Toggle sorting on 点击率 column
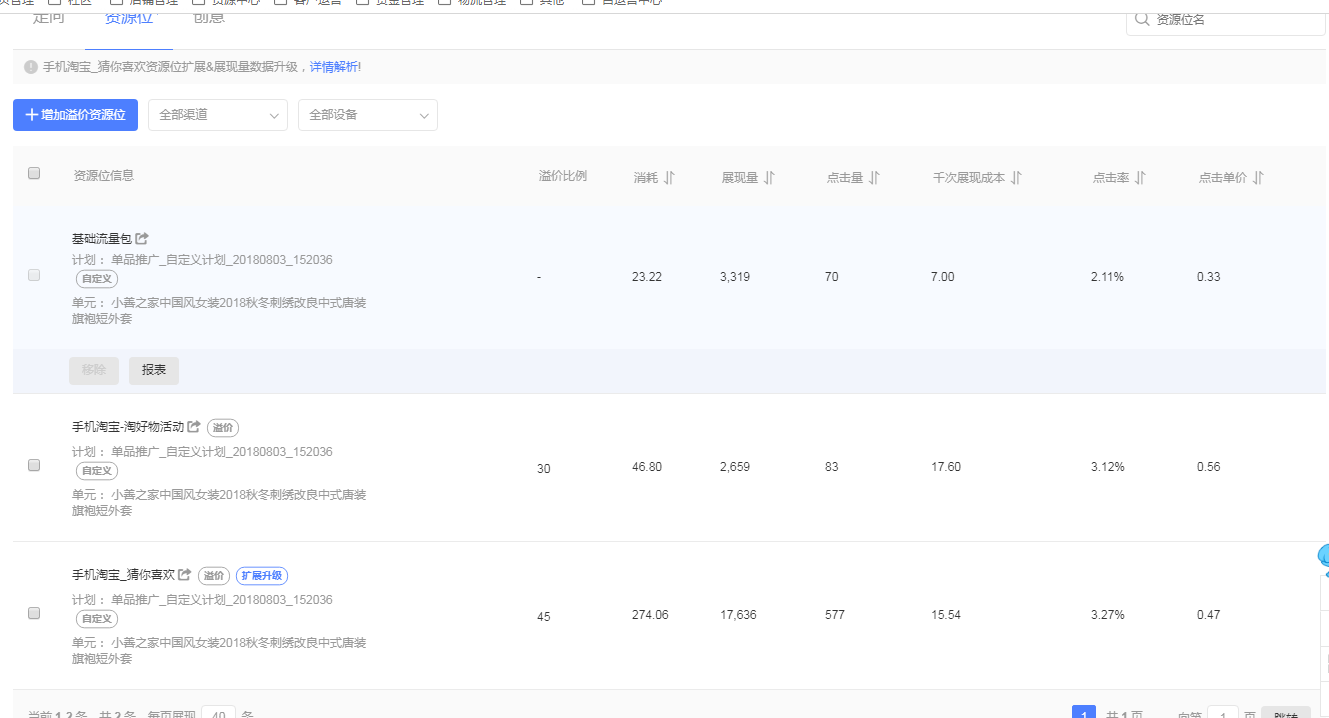The width and height of the screenshot is (1329, 718). point(1140,178)
